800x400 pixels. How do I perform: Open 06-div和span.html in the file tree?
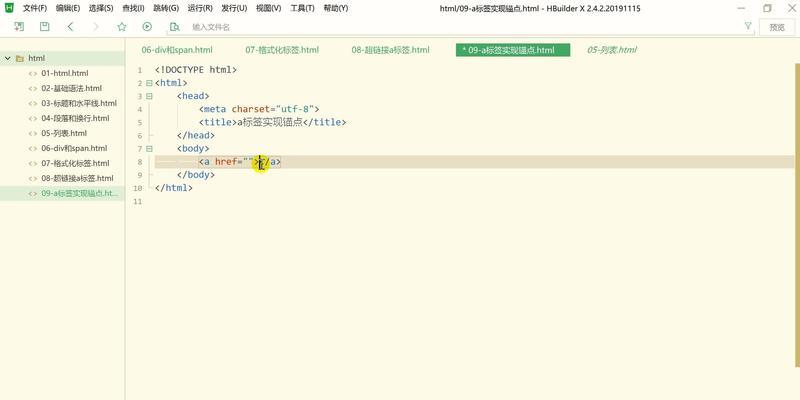pyautogui.click(x=74, y=148)
